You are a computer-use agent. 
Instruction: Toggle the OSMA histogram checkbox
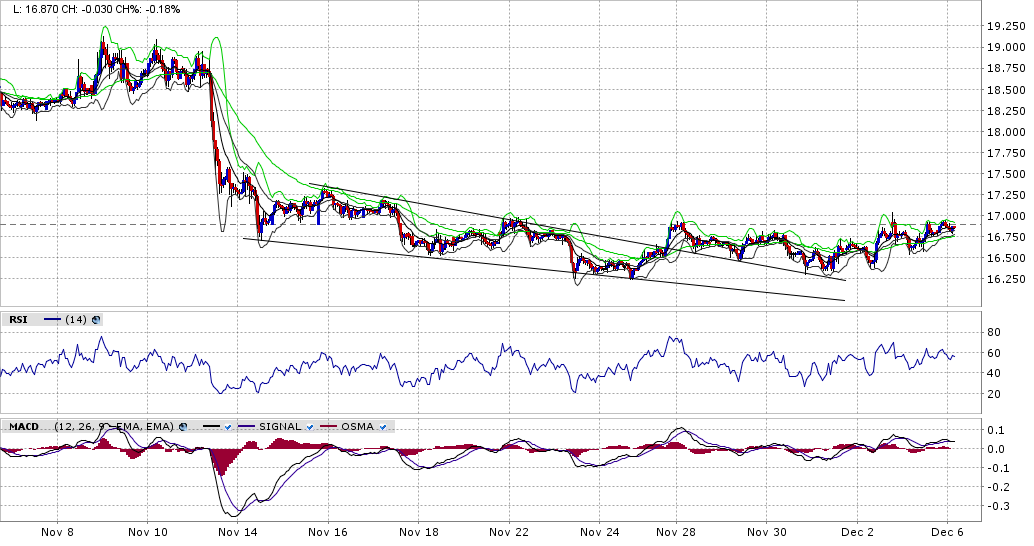[x=384, y=427]
